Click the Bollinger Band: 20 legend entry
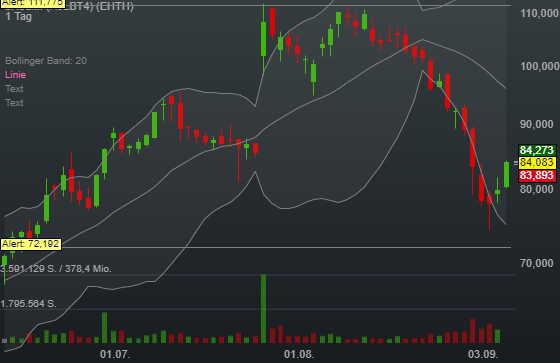Image resolution: width=560 pixels, height=363 pixels. click(46, 61)
